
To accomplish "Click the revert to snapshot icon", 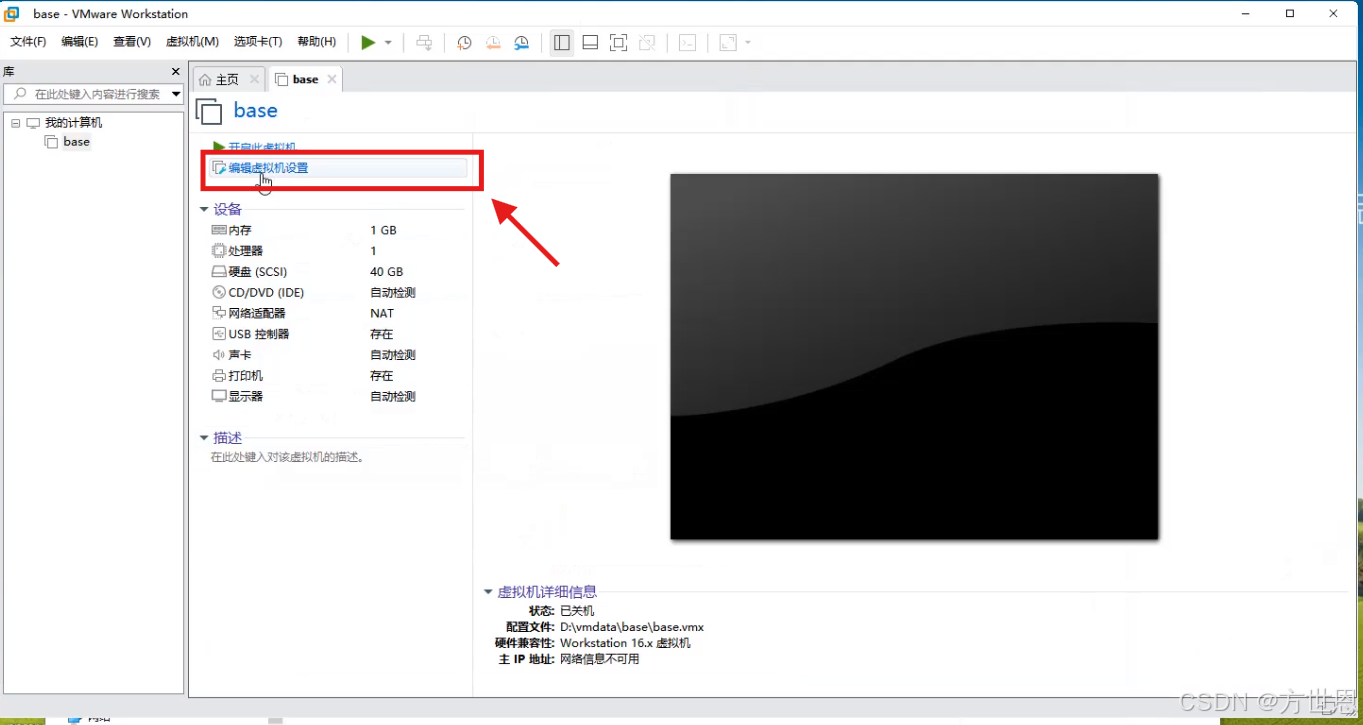I will (493, 42).
